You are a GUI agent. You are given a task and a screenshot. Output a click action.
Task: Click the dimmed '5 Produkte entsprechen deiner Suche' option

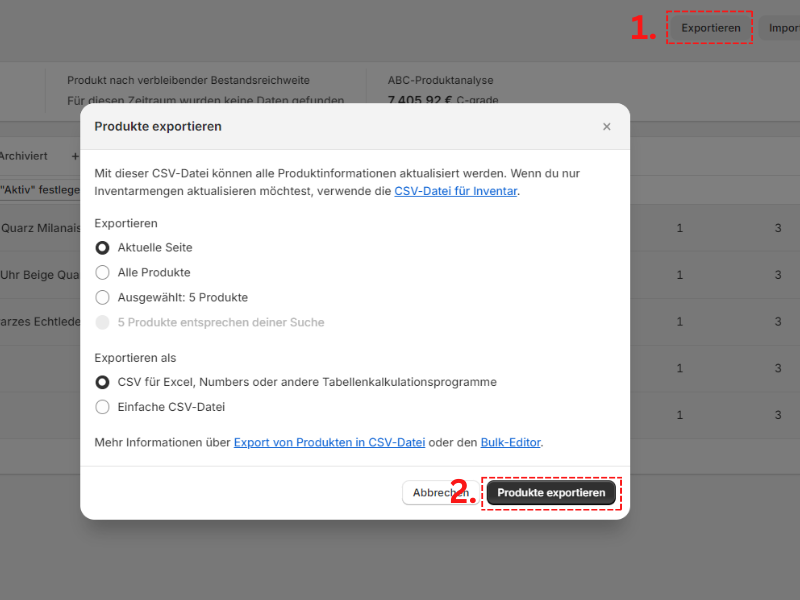[103, 322]
